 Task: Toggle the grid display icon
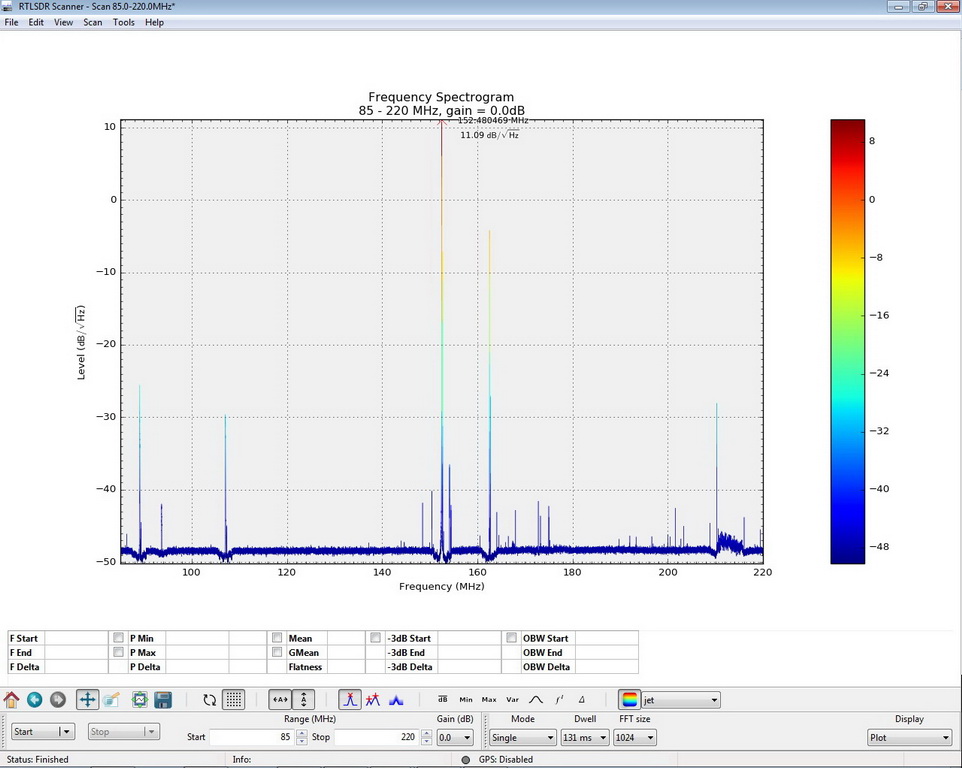pos(234,700)
